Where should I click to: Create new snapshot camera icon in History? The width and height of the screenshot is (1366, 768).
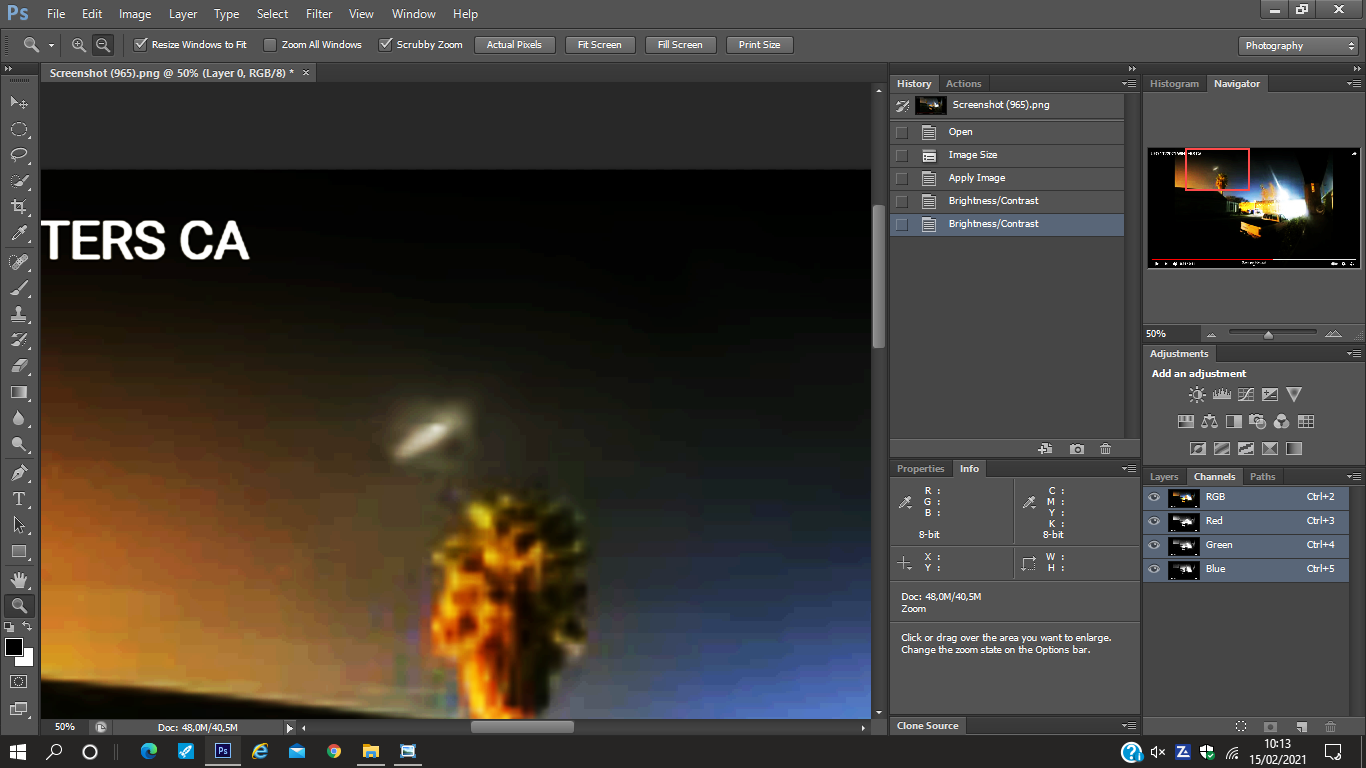(x=1076, y=449)
